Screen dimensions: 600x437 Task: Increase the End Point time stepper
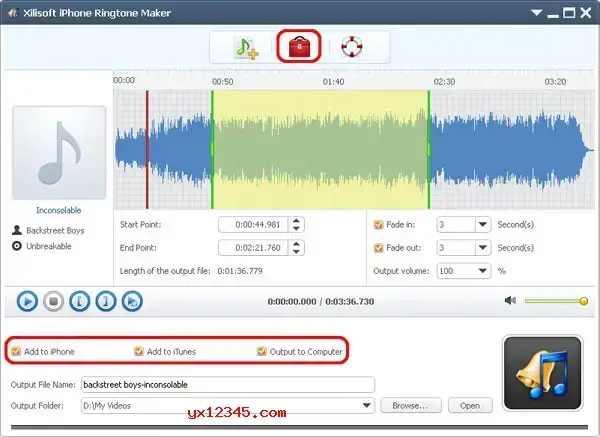click(x=296, y=244)
